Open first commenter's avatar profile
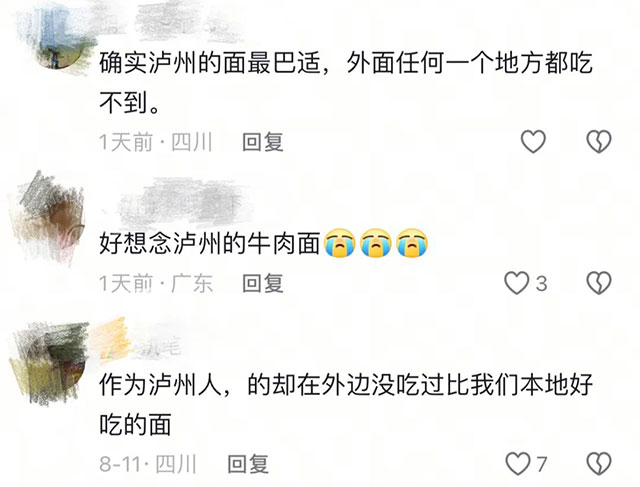 coord(57,39)
